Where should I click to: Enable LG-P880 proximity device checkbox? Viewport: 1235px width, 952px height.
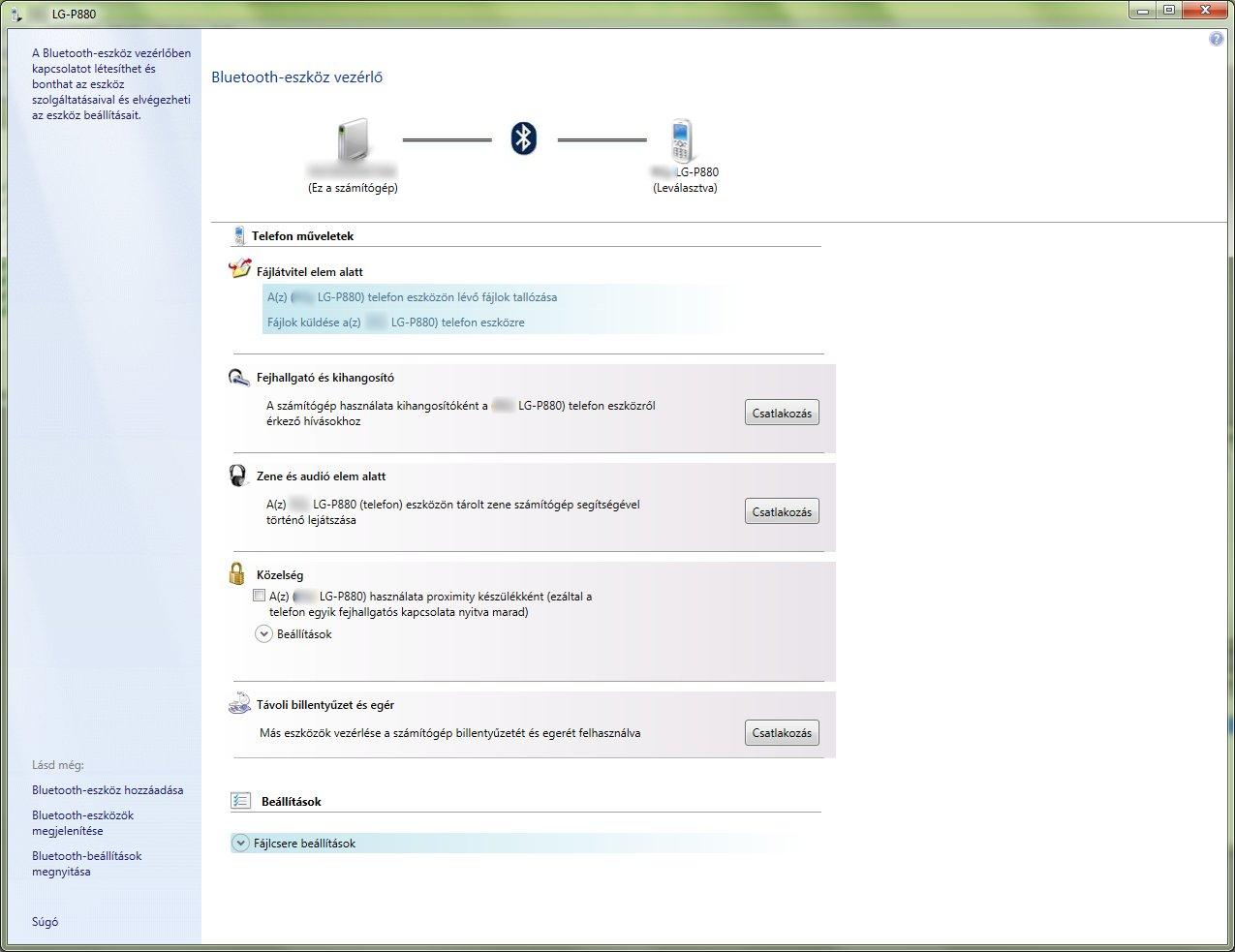click(259, 596)
